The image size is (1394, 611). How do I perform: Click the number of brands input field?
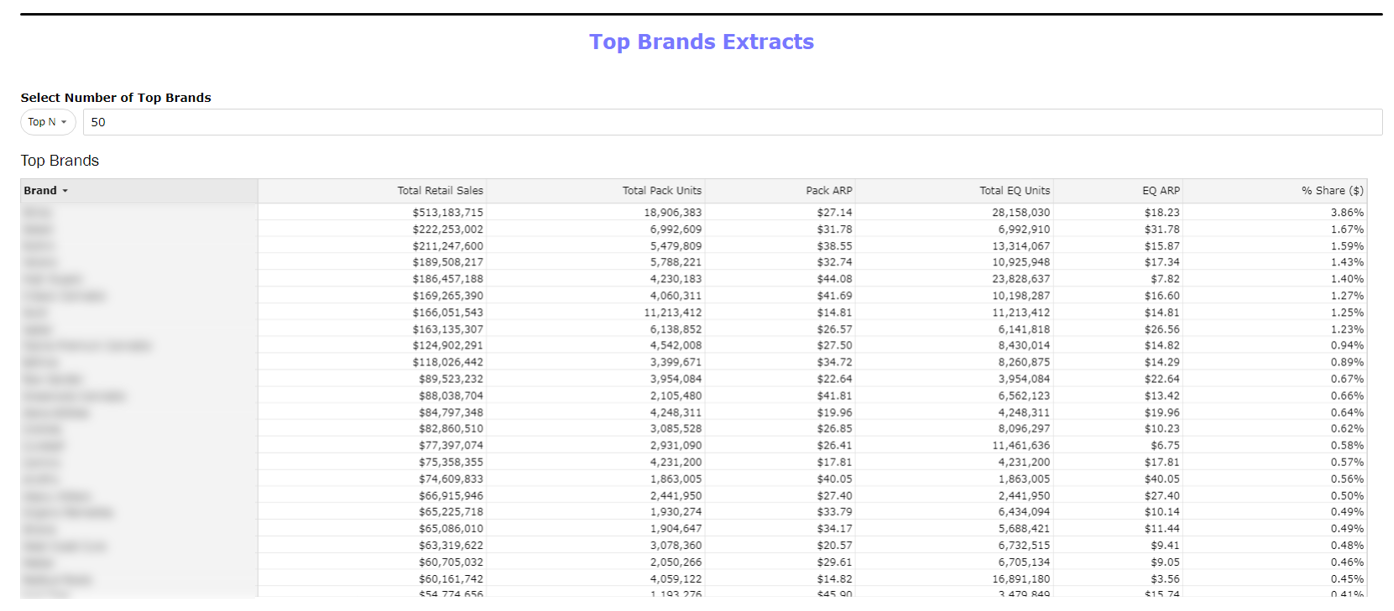pyautogui.click(x=730, y=122)
